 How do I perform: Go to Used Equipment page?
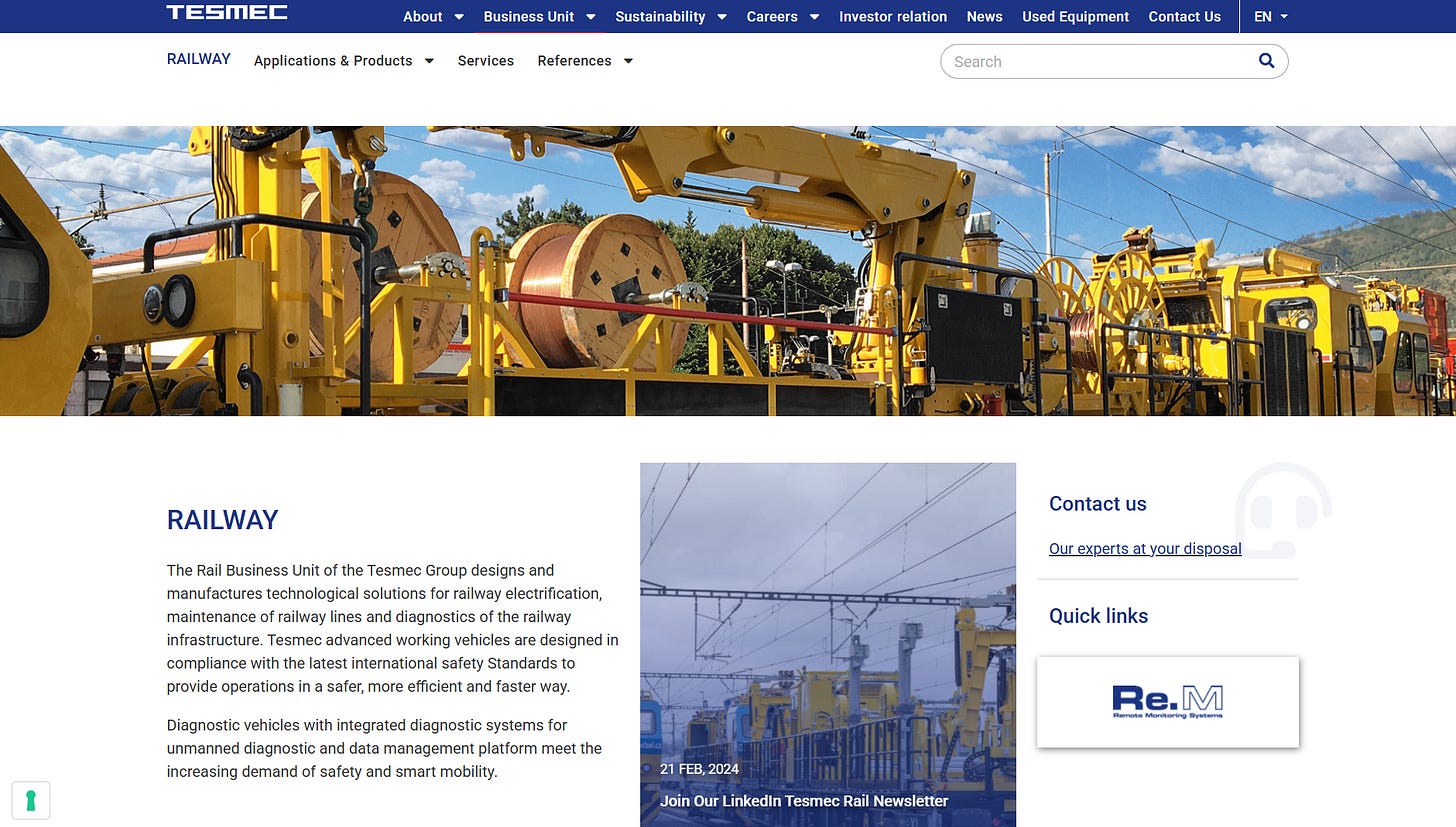(x=1075, y=17)
